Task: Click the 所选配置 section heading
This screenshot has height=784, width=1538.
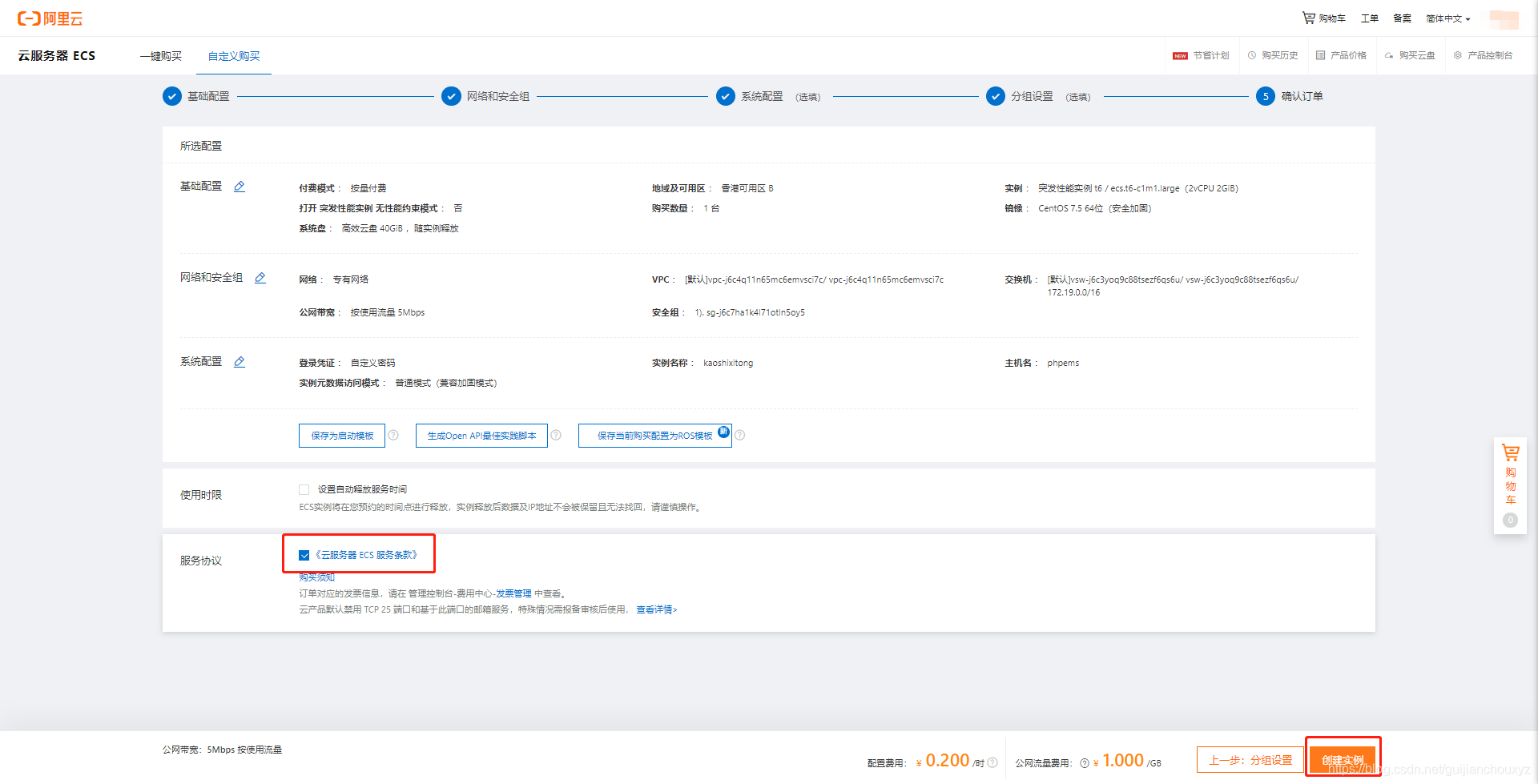Action: tap(201, 146)
